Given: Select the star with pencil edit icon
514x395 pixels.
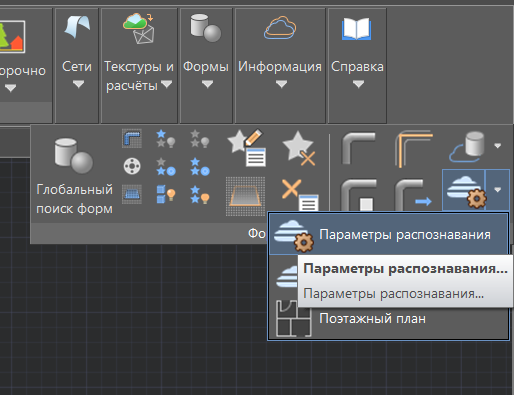Looking at the screenshot, I should click(247, 148).
